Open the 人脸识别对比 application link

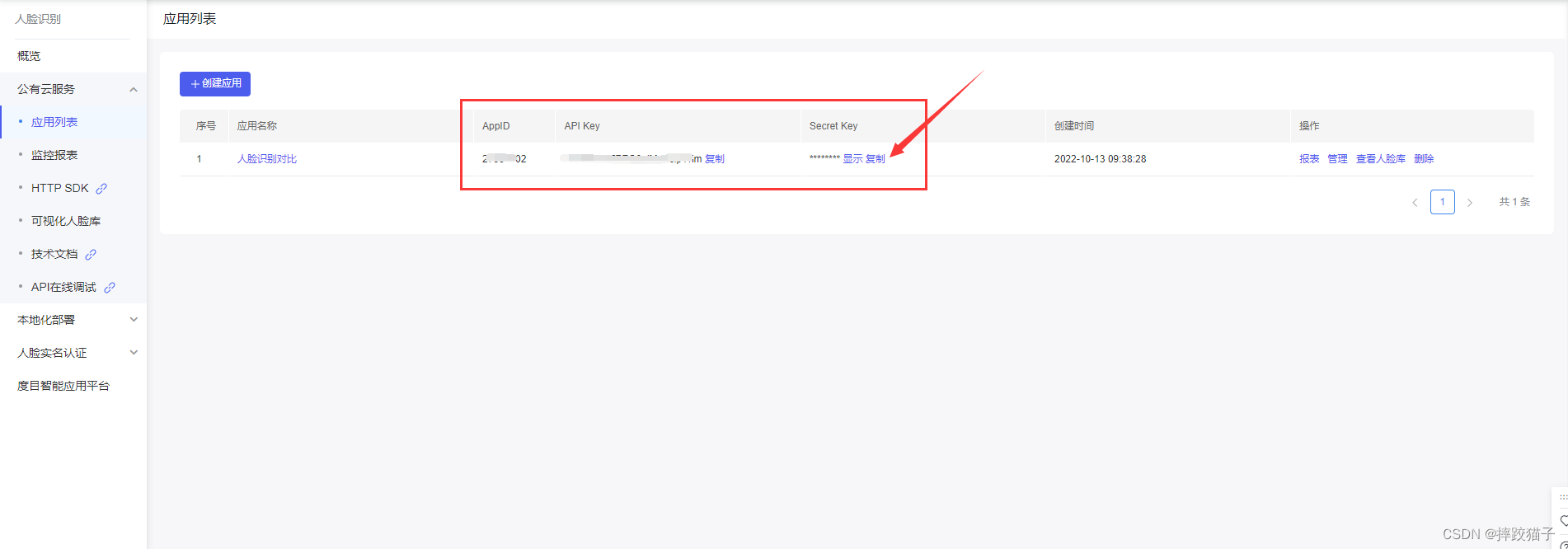click(266, 159)
